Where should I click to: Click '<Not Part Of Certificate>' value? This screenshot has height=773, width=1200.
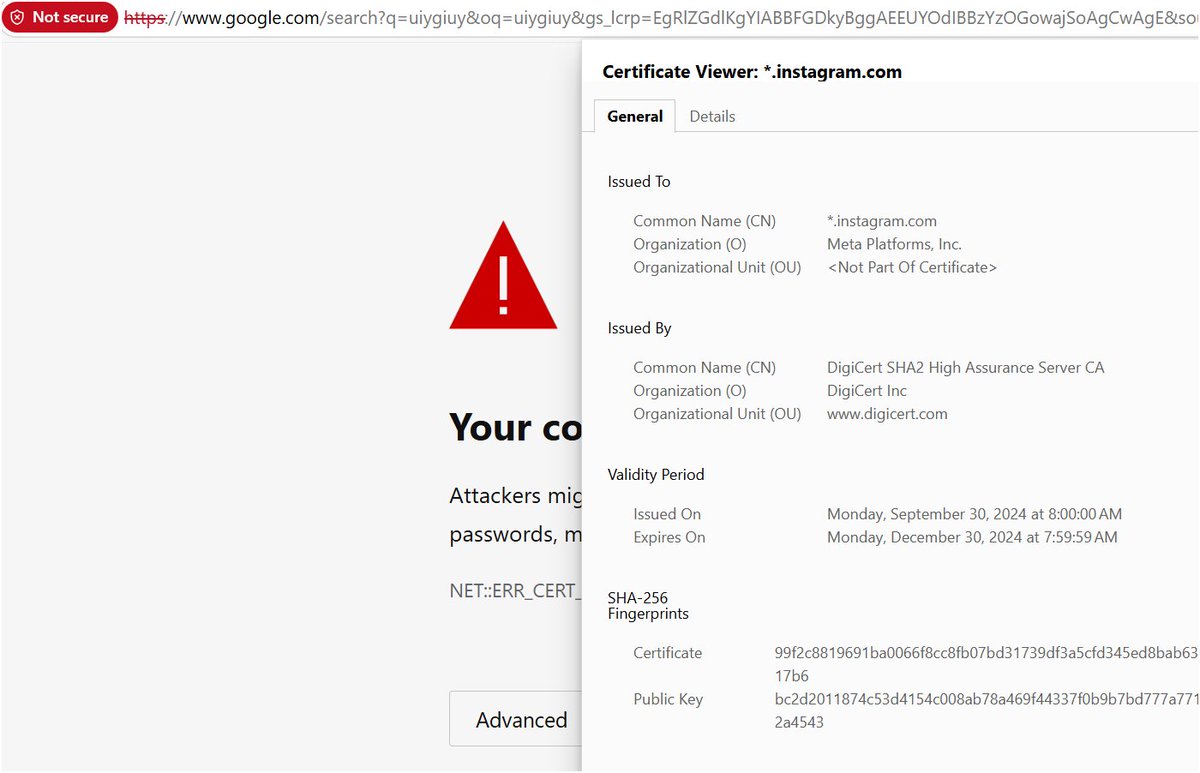point(912,267)
